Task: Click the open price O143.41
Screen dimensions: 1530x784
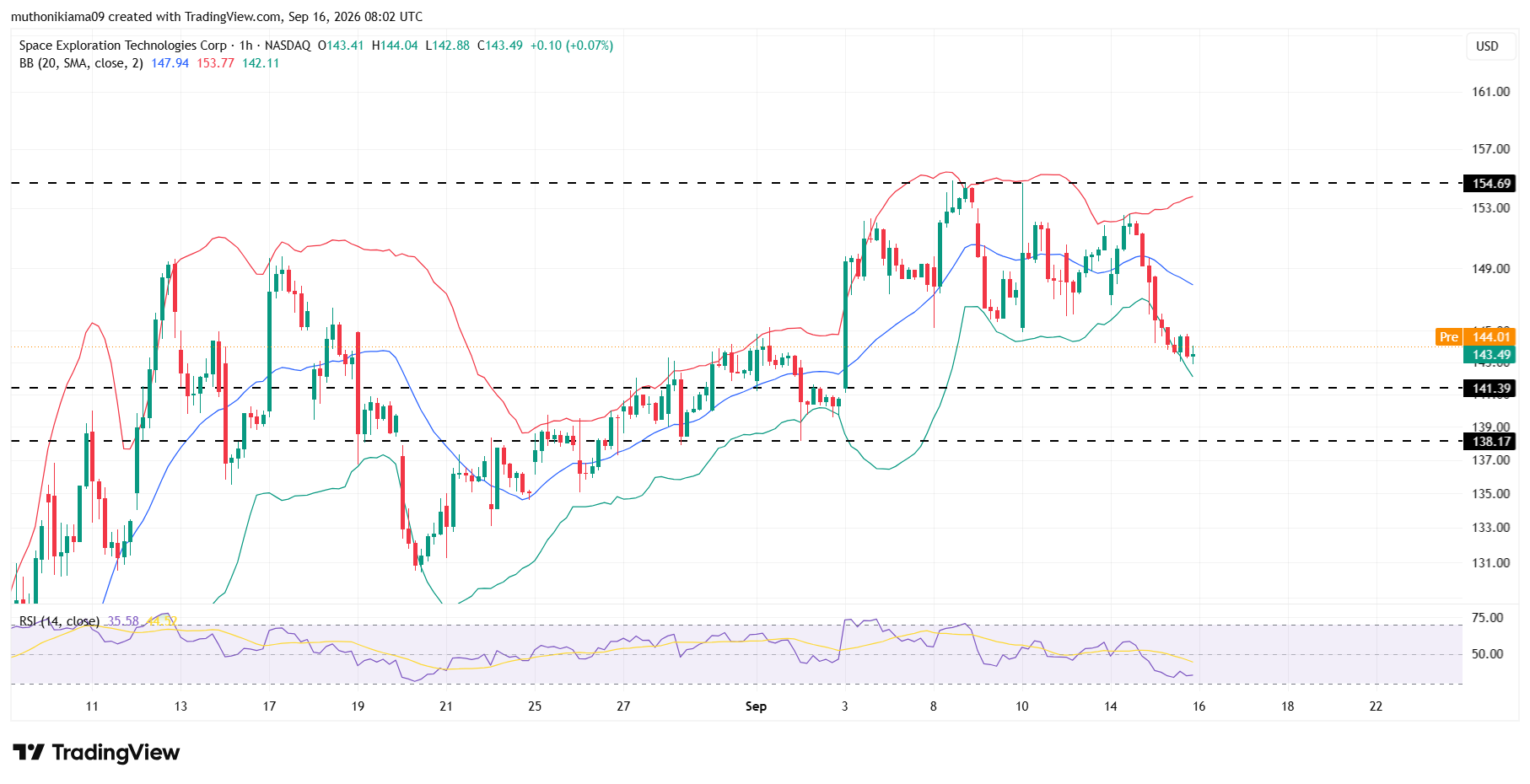Action: [341, 46]
